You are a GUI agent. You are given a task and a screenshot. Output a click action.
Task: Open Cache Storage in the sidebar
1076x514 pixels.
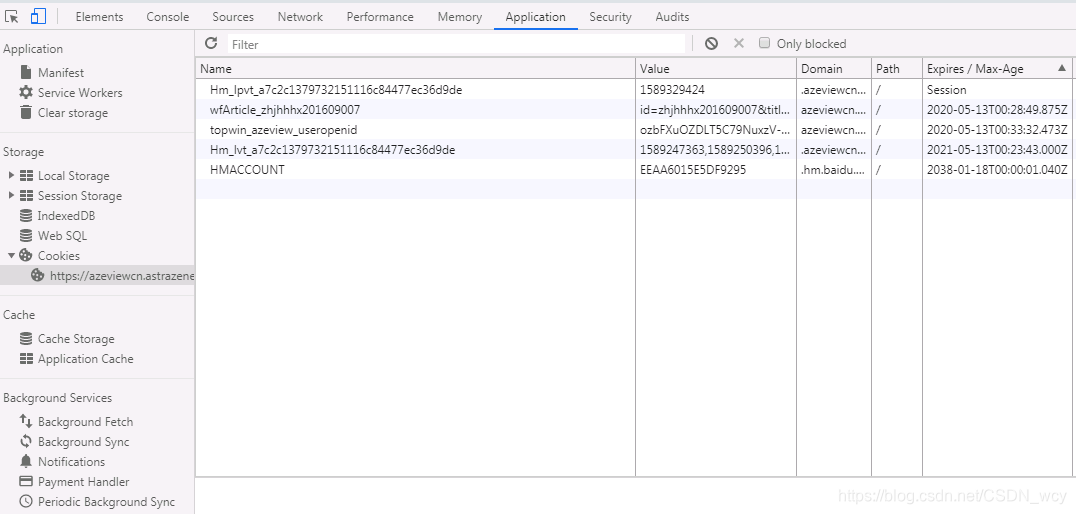(76, 338)
